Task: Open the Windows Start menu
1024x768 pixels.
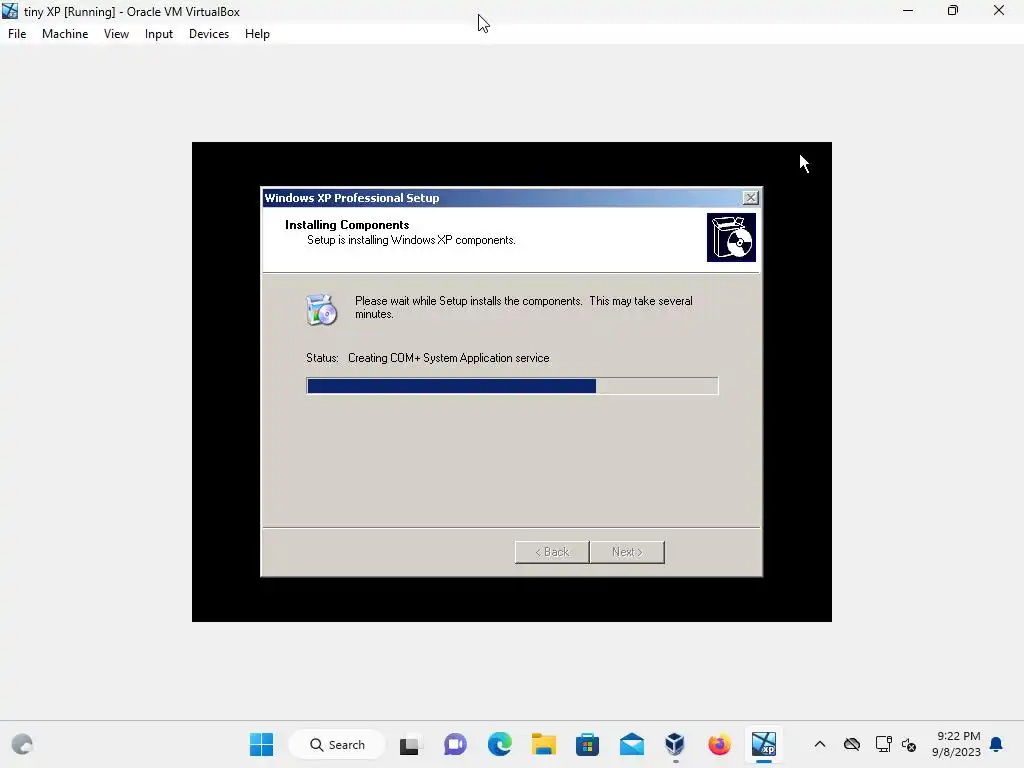Action: pyautogui.click(x=261, y=744)
